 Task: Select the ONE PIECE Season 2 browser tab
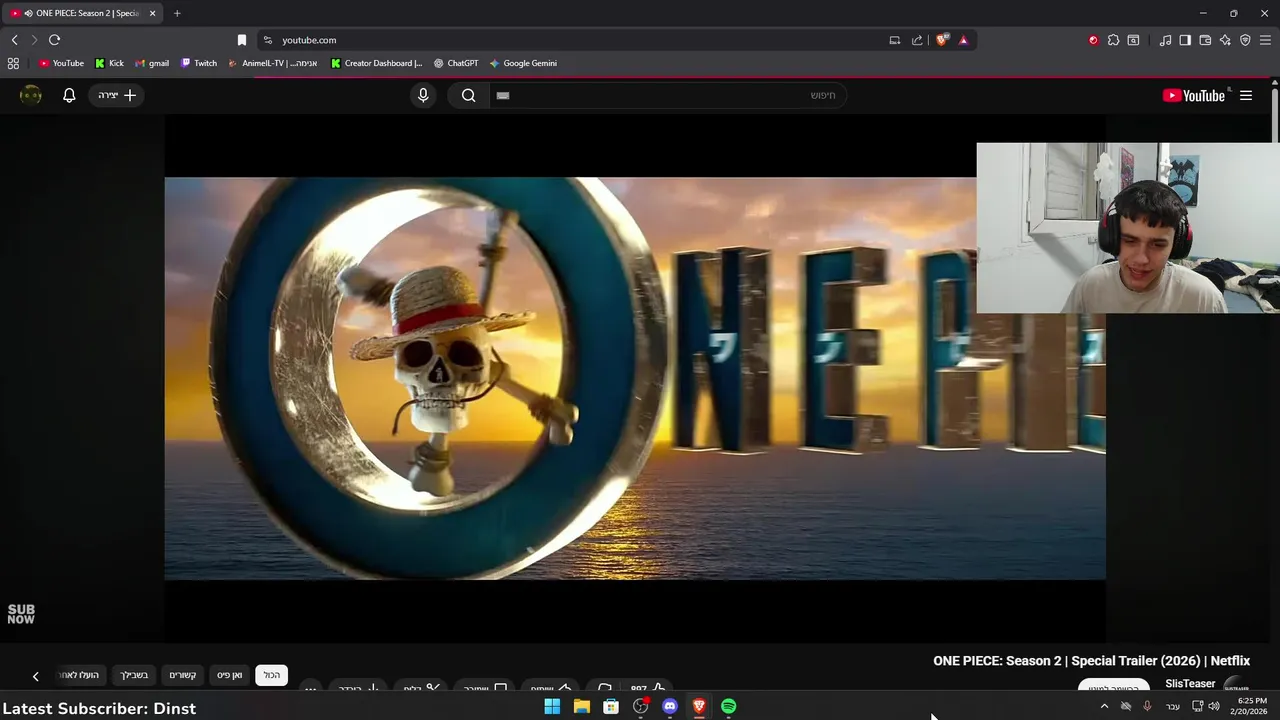coord(84,13)
